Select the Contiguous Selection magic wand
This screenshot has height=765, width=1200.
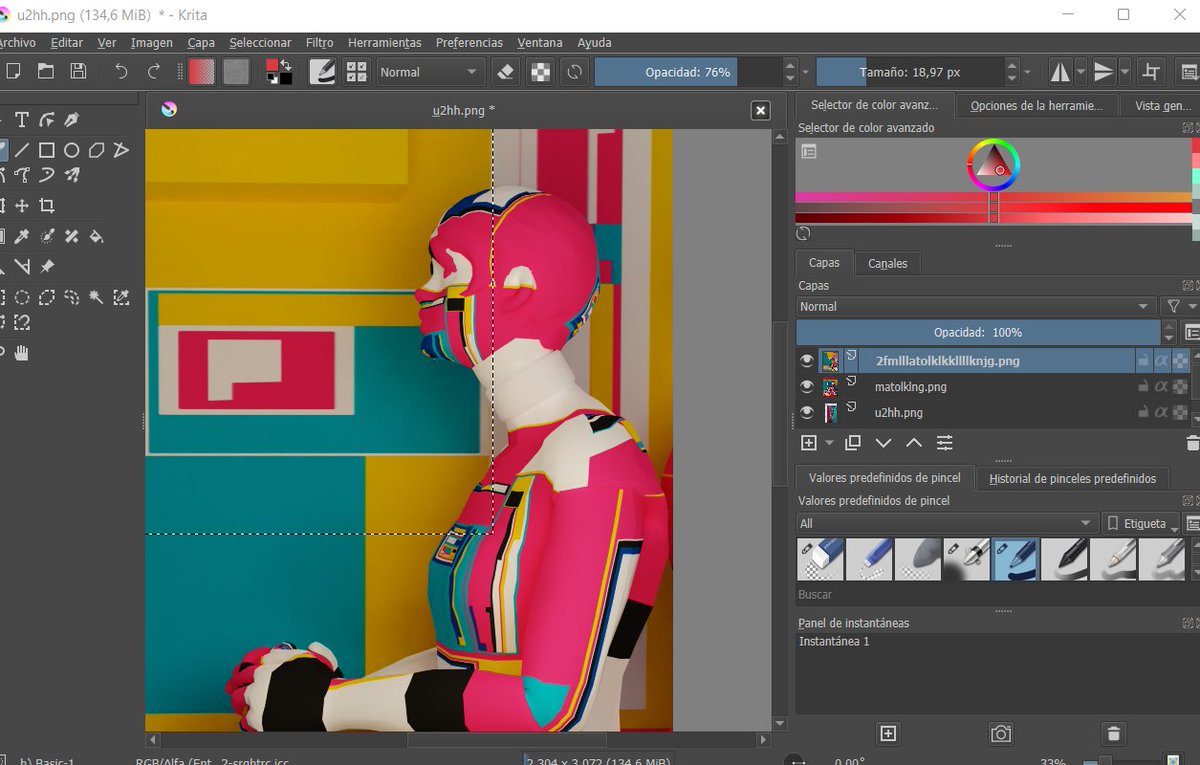(96, 297)
